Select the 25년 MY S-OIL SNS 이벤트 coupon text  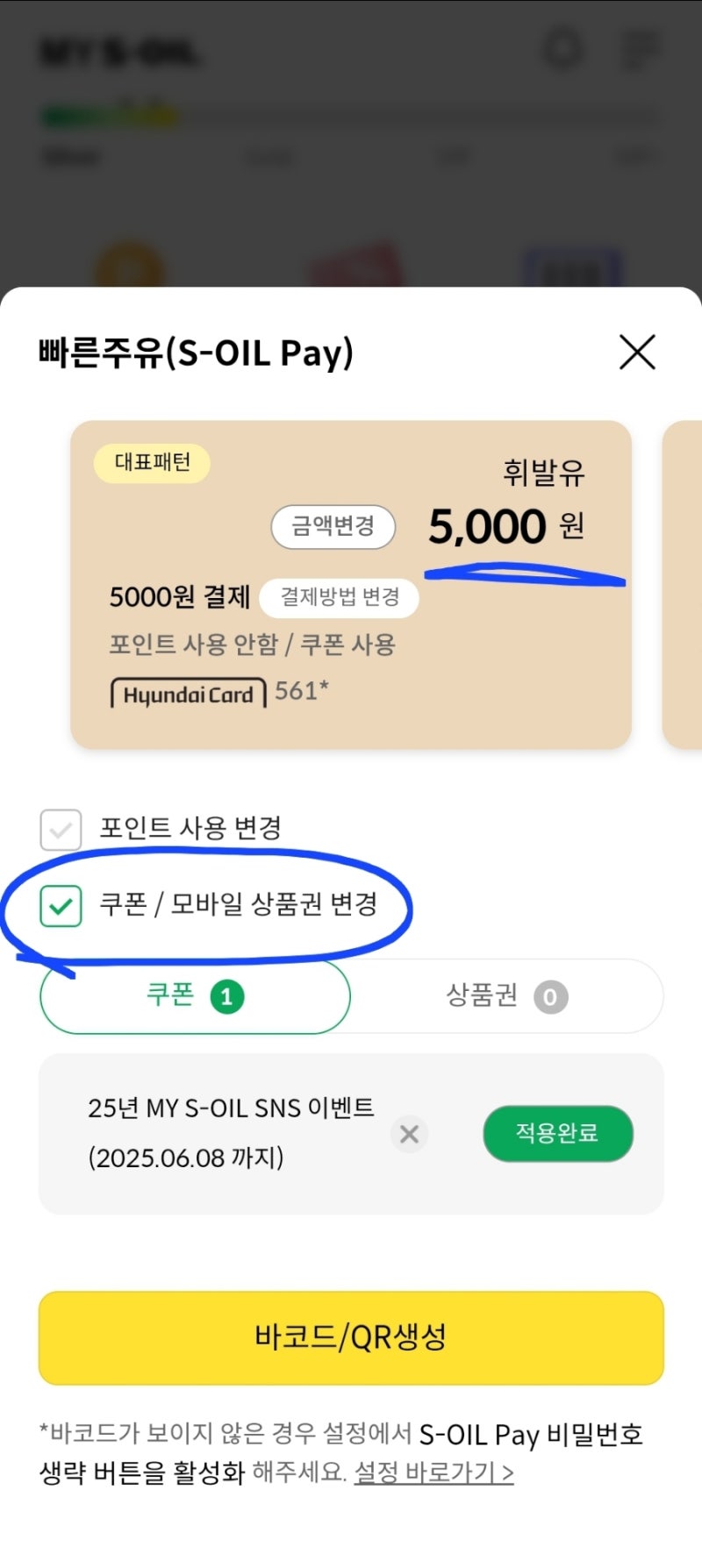click(231, 1108)
